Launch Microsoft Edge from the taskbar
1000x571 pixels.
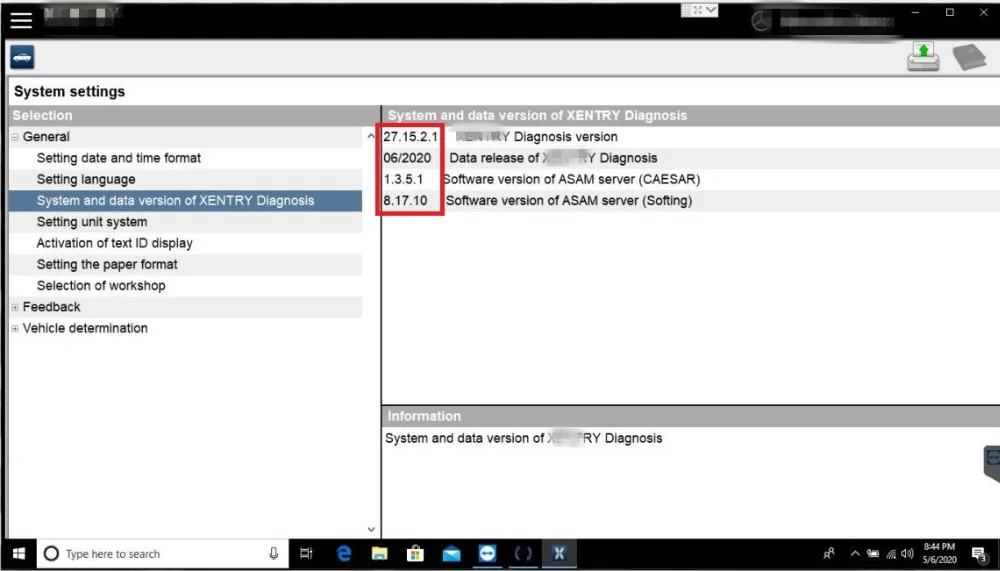[344, 554]
